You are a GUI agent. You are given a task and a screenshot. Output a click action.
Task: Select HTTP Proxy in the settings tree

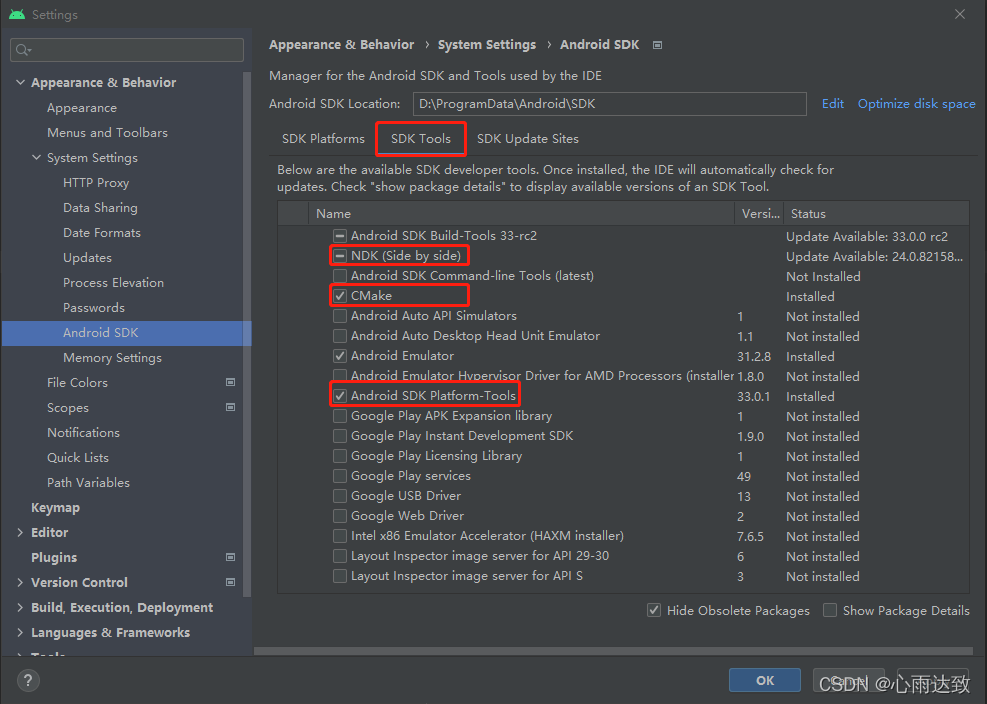[96, 183]
